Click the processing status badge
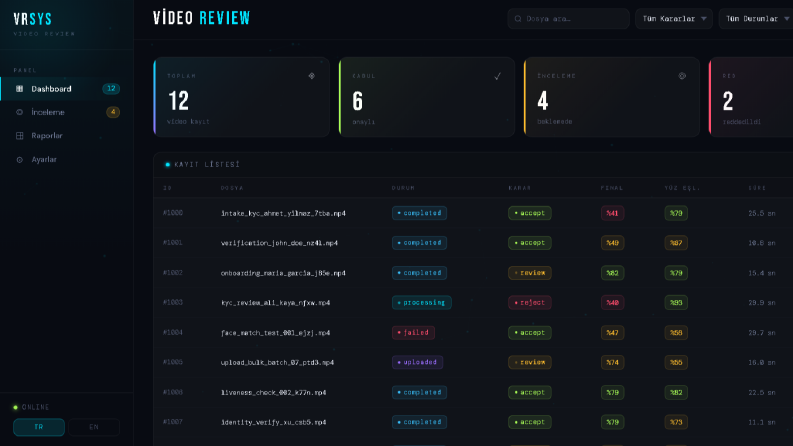The height and width of the screenshot is (446, 793). tap(422, 302)
